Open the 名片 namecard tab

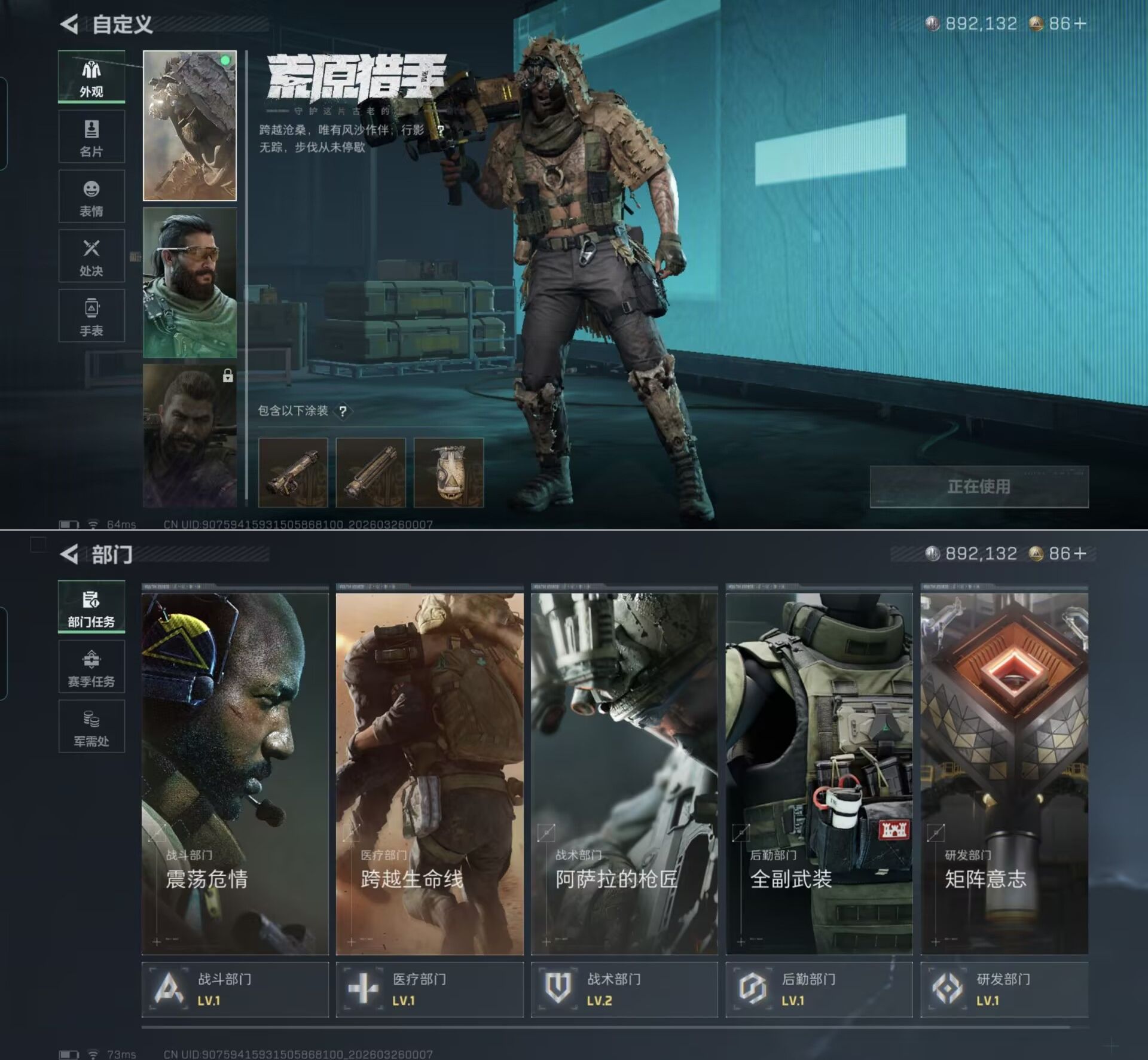tap(91, 137)
